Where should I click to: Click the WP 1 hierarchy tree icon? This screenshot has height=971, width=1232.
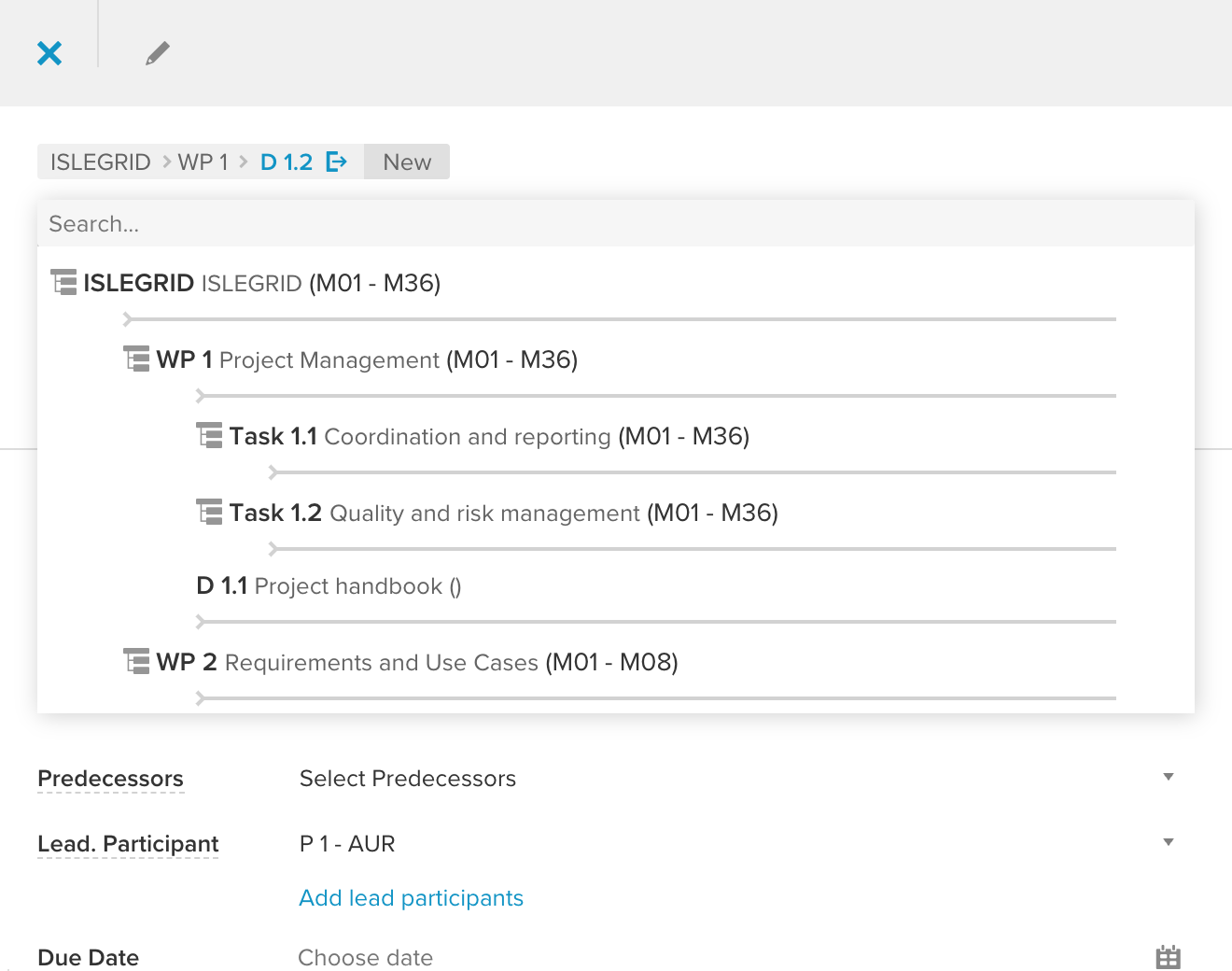(136, 359)
